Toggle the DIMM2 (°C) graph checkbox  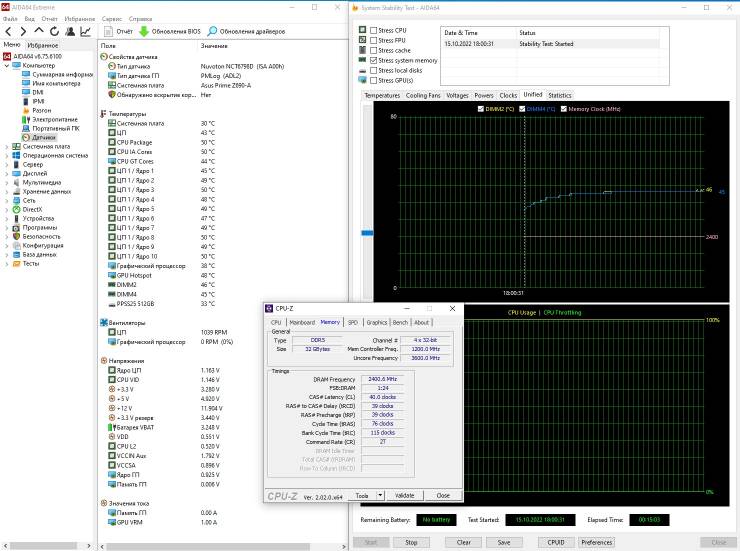[x=480, y=109]
